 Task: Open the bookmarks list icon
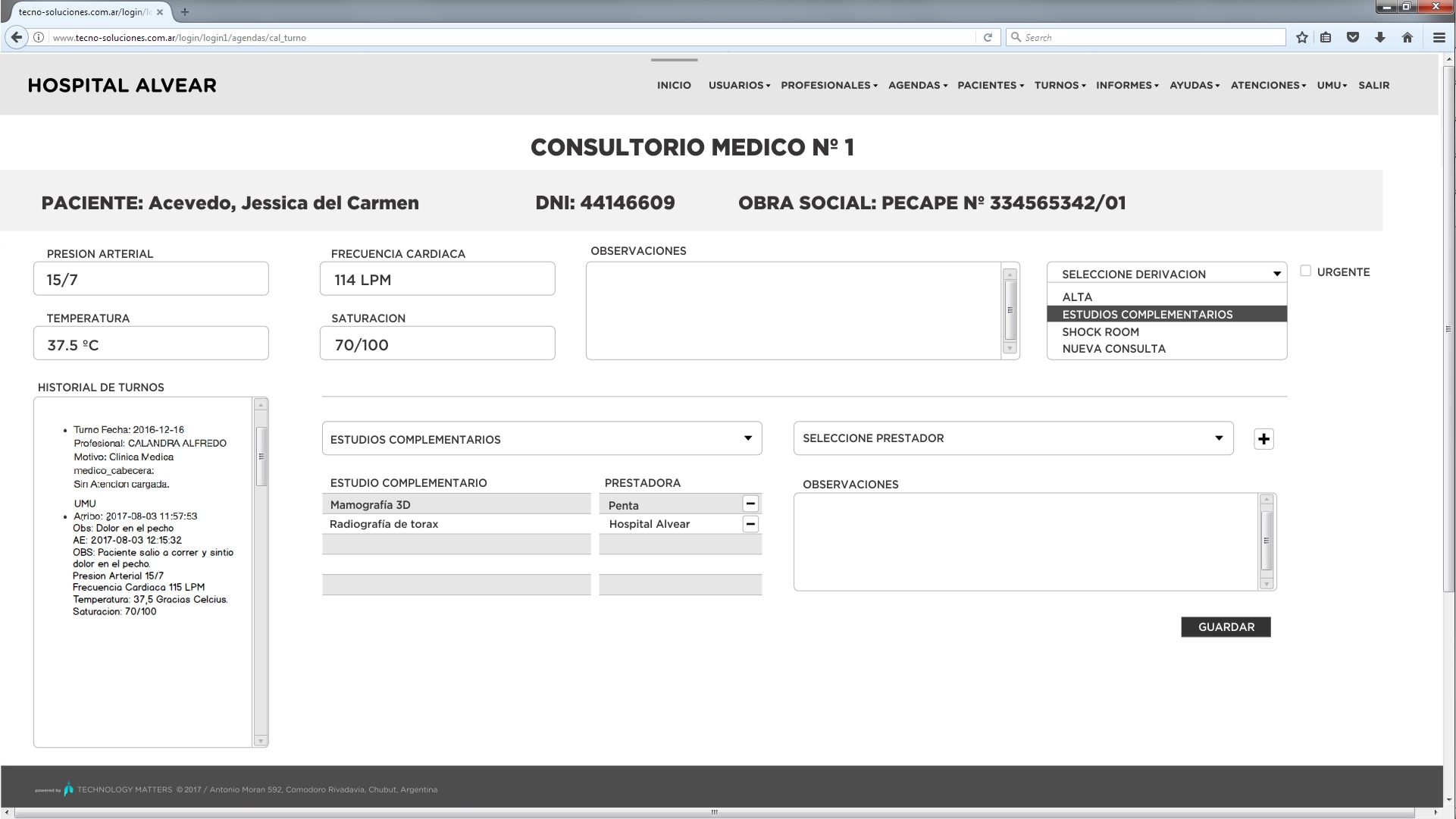tap(1326, 37)
